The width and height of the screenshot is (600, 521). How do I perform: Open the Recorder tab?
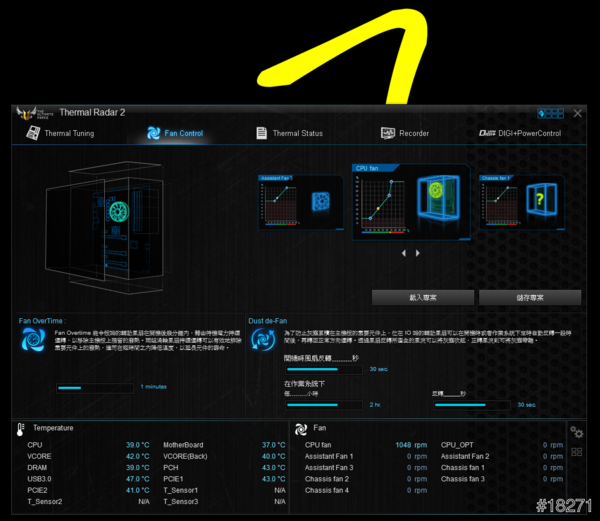click(405, 133)
